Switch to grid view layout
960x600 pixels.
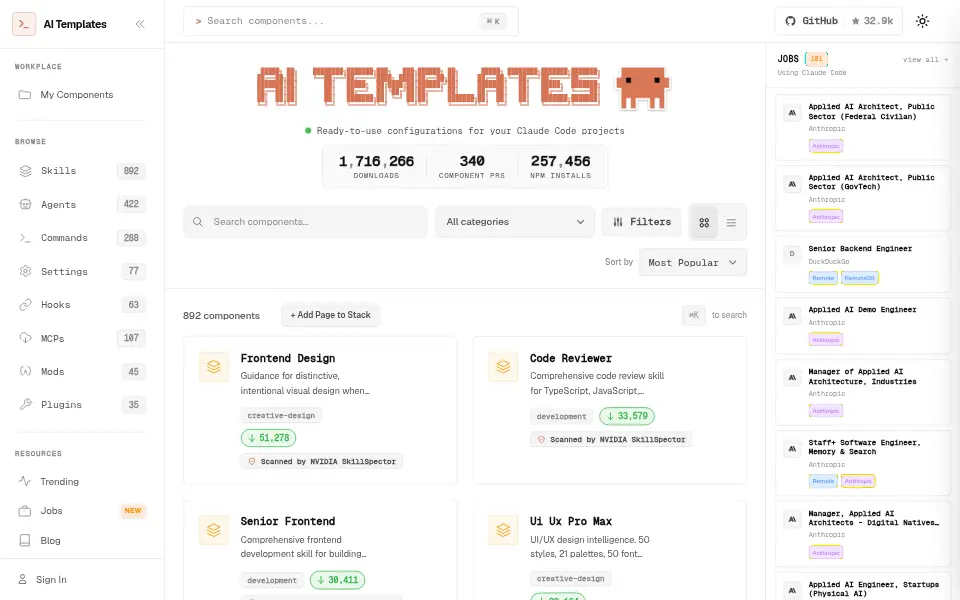(704, 222)
